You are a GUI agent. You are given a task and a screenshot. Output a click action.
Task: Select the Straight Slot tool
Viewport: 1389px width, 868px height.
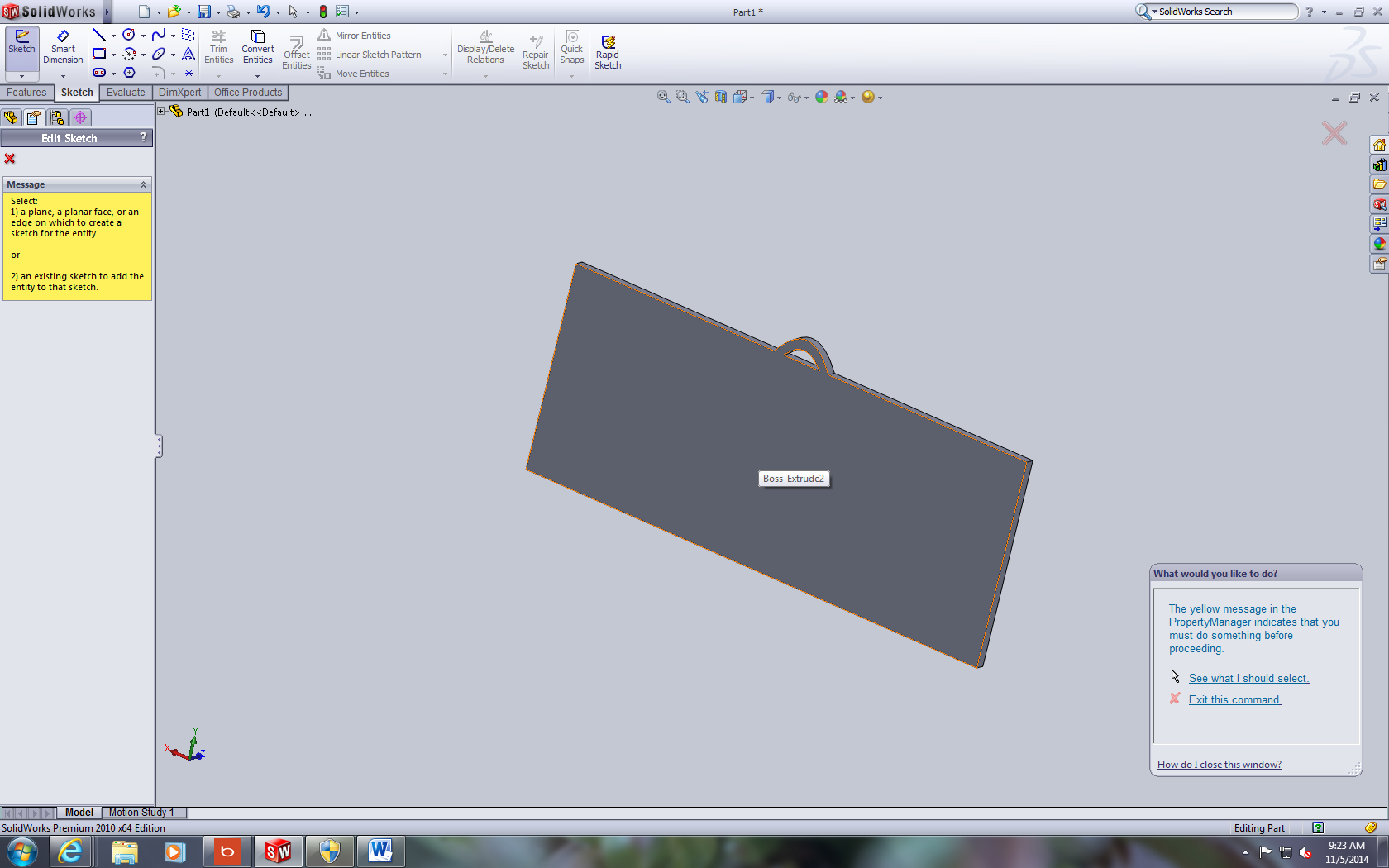coord(99,73)
